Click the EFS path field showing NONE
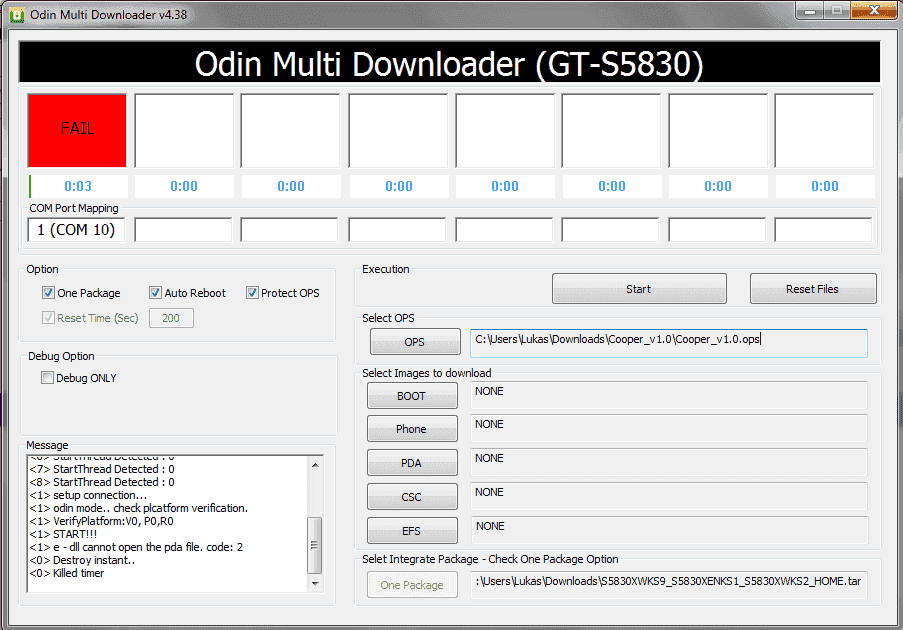The height and width of the screenshot is (630, 903). pos(669,530)
